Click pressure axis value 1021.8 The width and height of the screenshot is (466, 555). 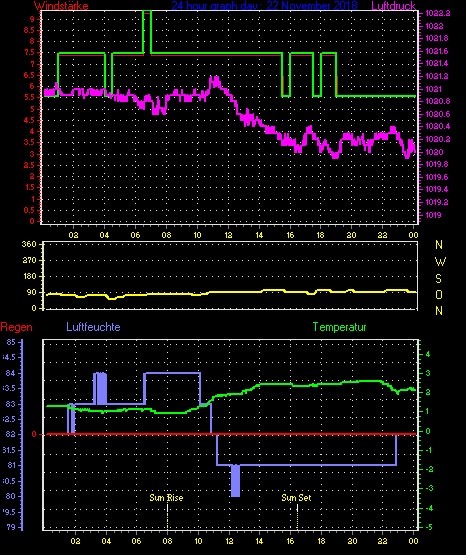click(x=437, y=38)
